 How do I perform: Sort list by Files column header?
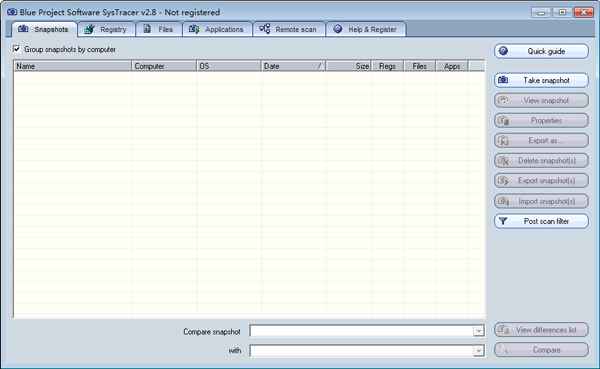coord(420,66)
